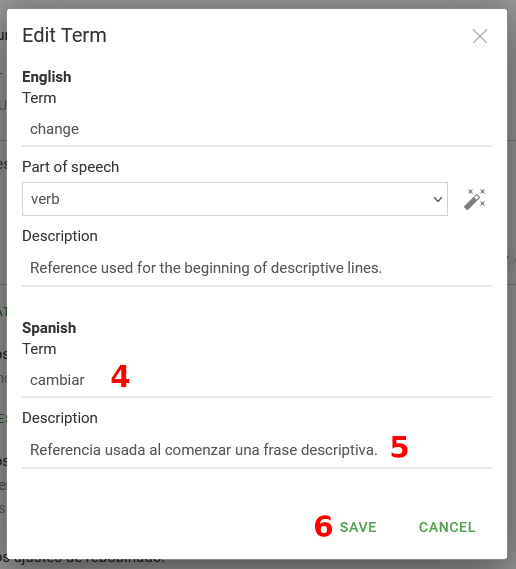Screen dimensions: 516x569
Task: Click the 'Description' label under English
Action: (60, 236)
